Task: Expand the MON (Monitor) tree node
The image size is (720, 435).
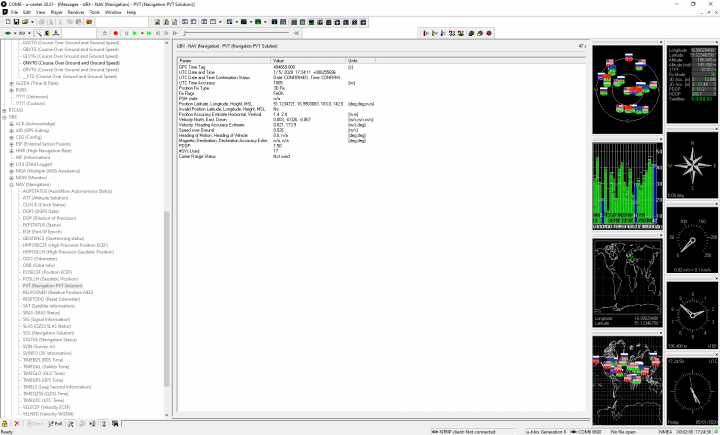Action: [x=12, y=177]
